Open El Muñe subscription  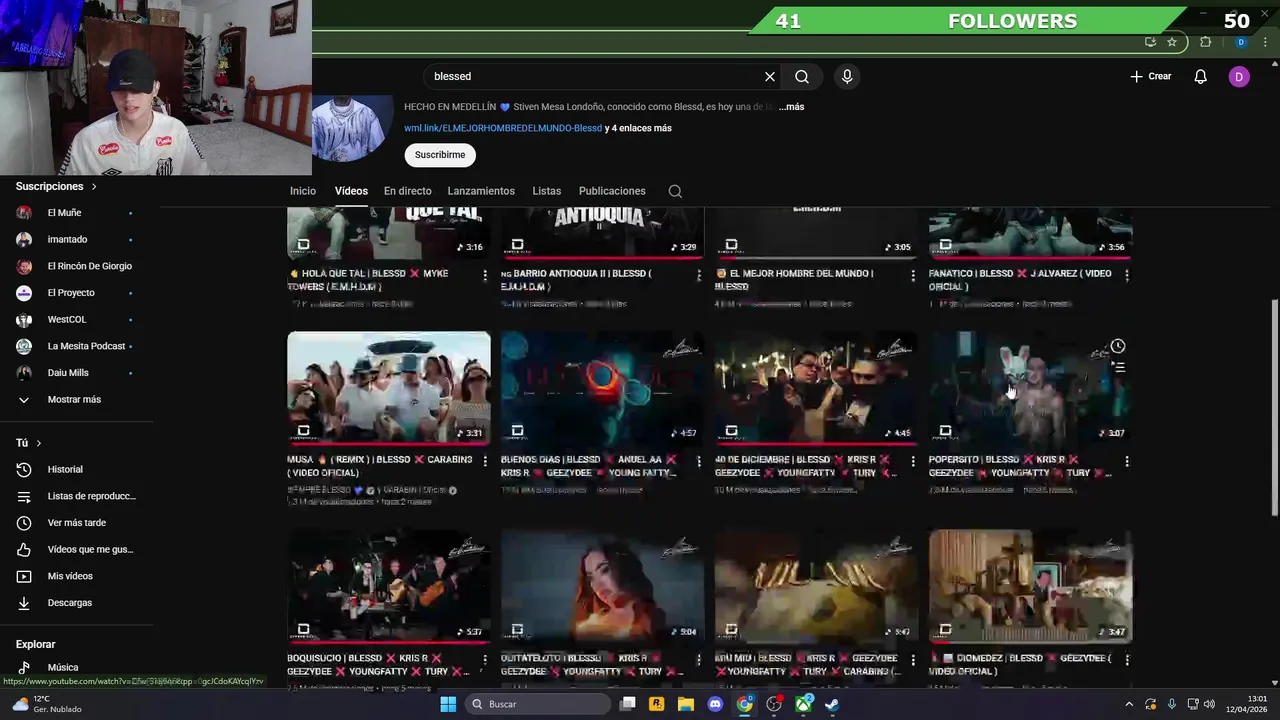pos(77,213)
